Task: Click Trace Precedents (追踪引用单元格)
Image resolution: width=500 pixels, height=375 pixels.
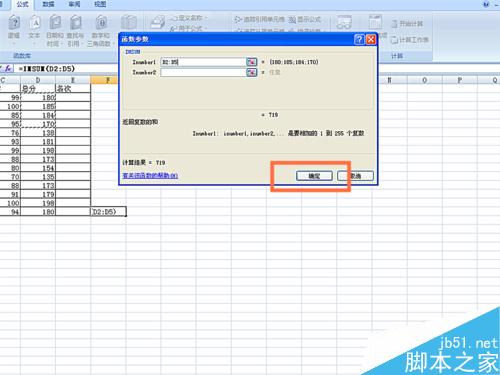Action: click(x=259, y=19)
